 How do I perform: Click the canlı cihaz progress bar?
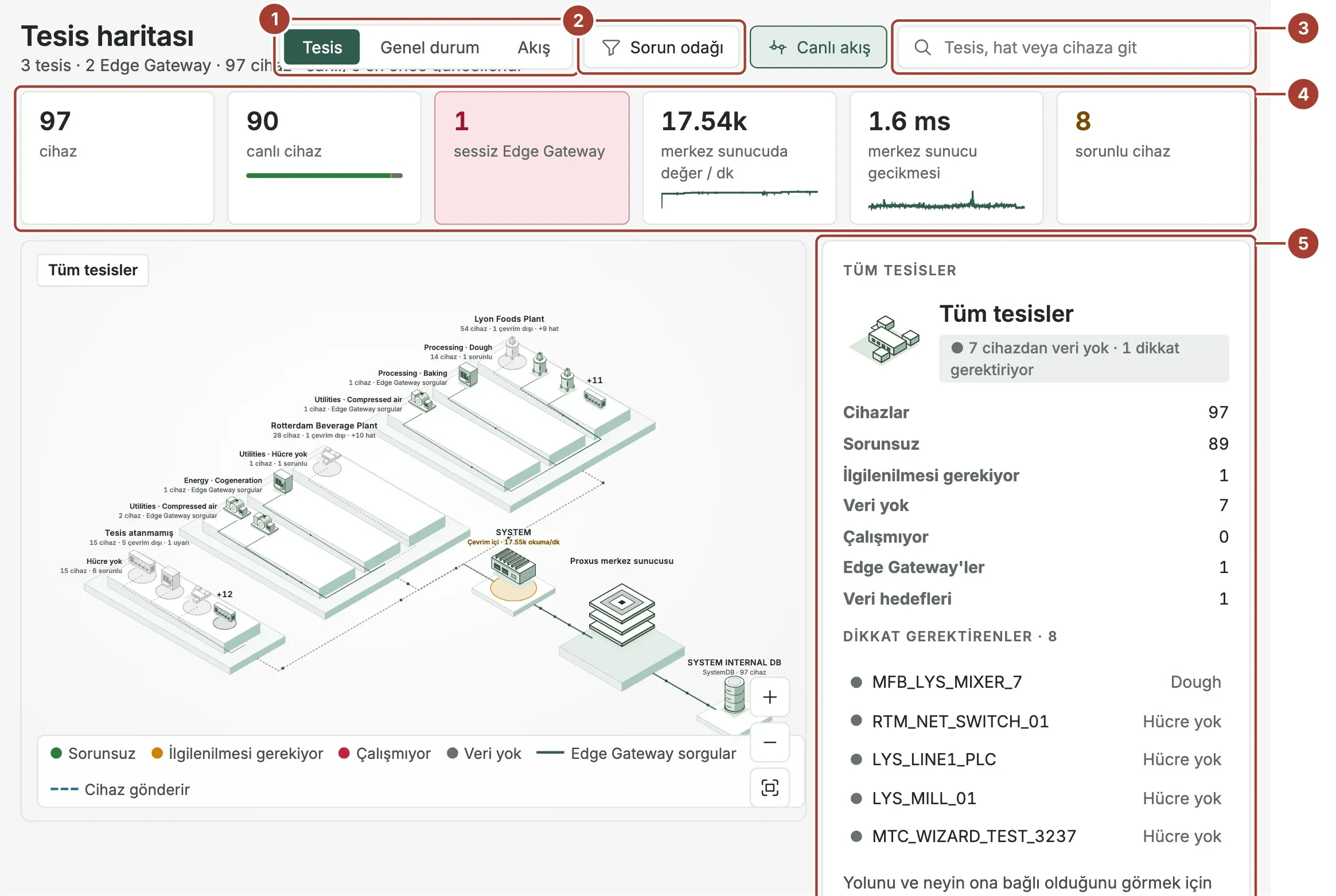pos(324,176)
